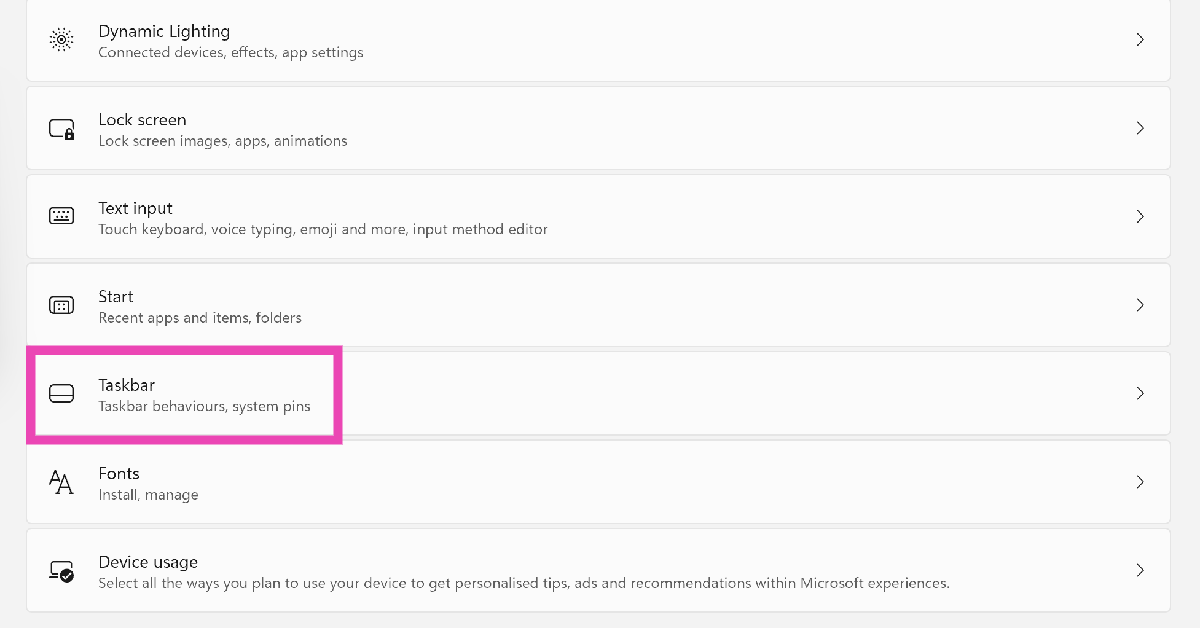Click the Lock screen row chevron
Image resolution: width=1200 pixels, height=628 pixels.
[x=1140, y=129]
